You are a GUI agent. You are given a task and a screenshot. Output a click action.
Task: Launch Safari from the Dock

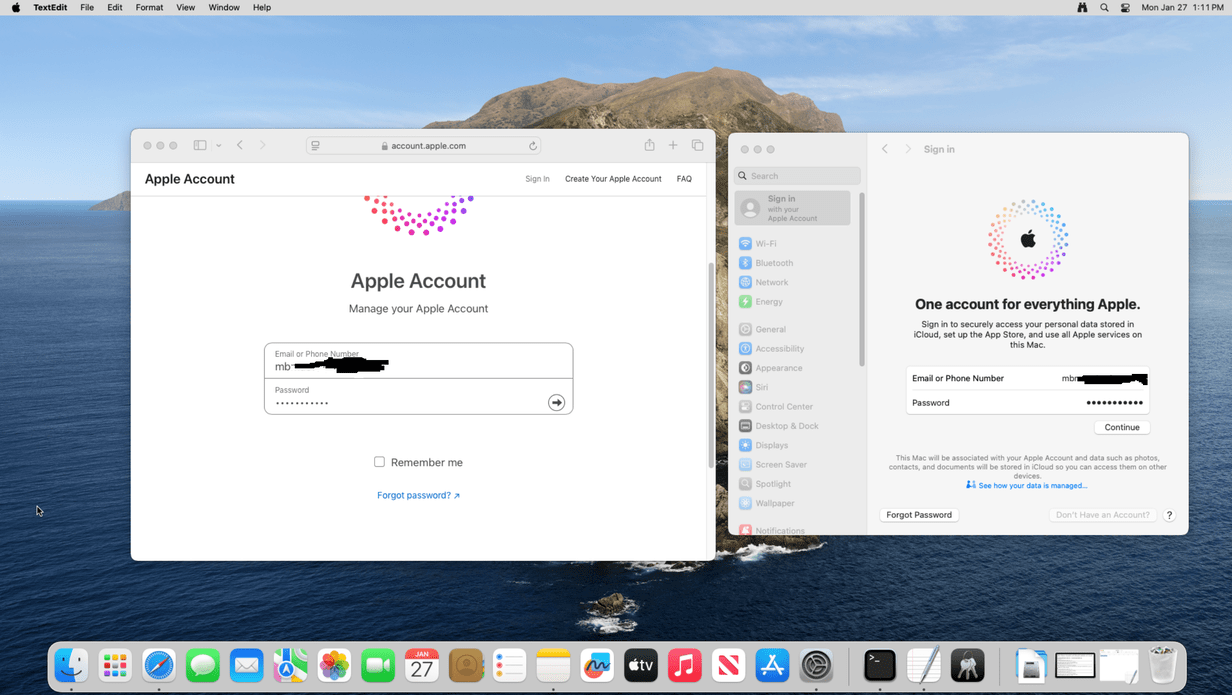coord(159,665)
